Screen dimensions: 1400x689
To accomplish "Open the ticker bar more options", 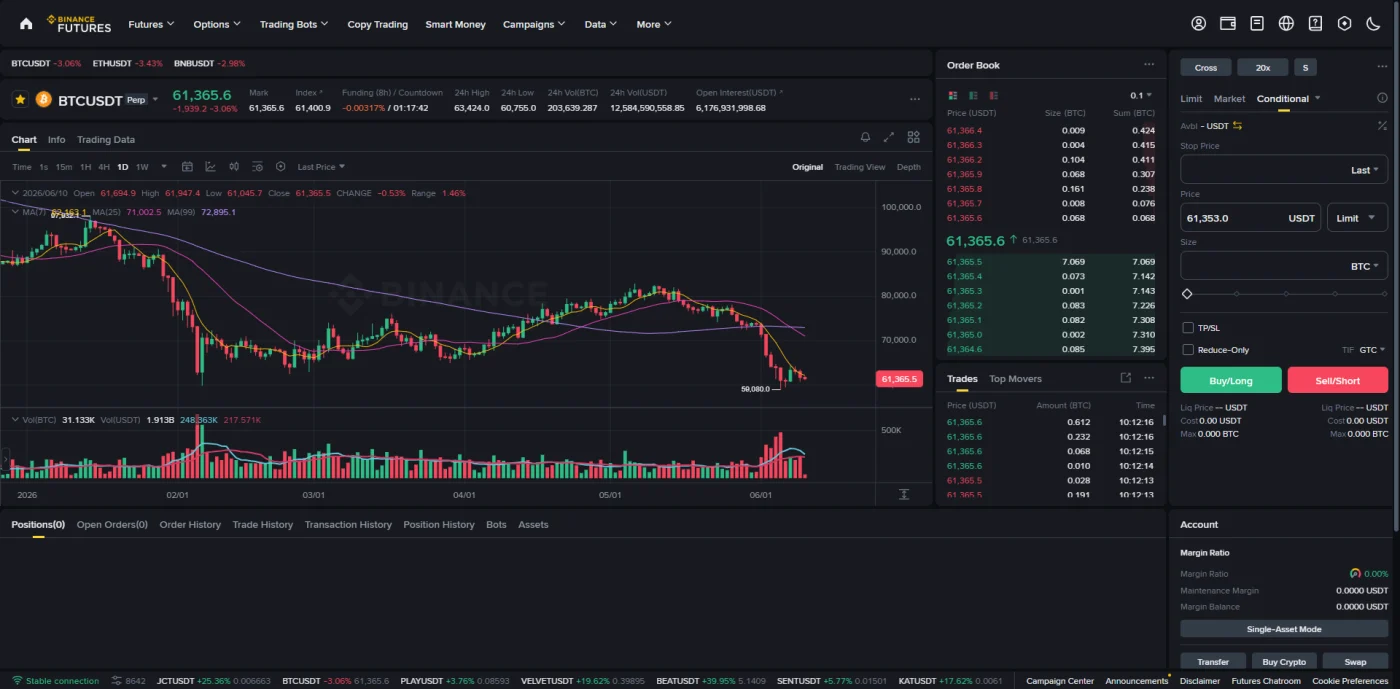I will coord(915,100).
